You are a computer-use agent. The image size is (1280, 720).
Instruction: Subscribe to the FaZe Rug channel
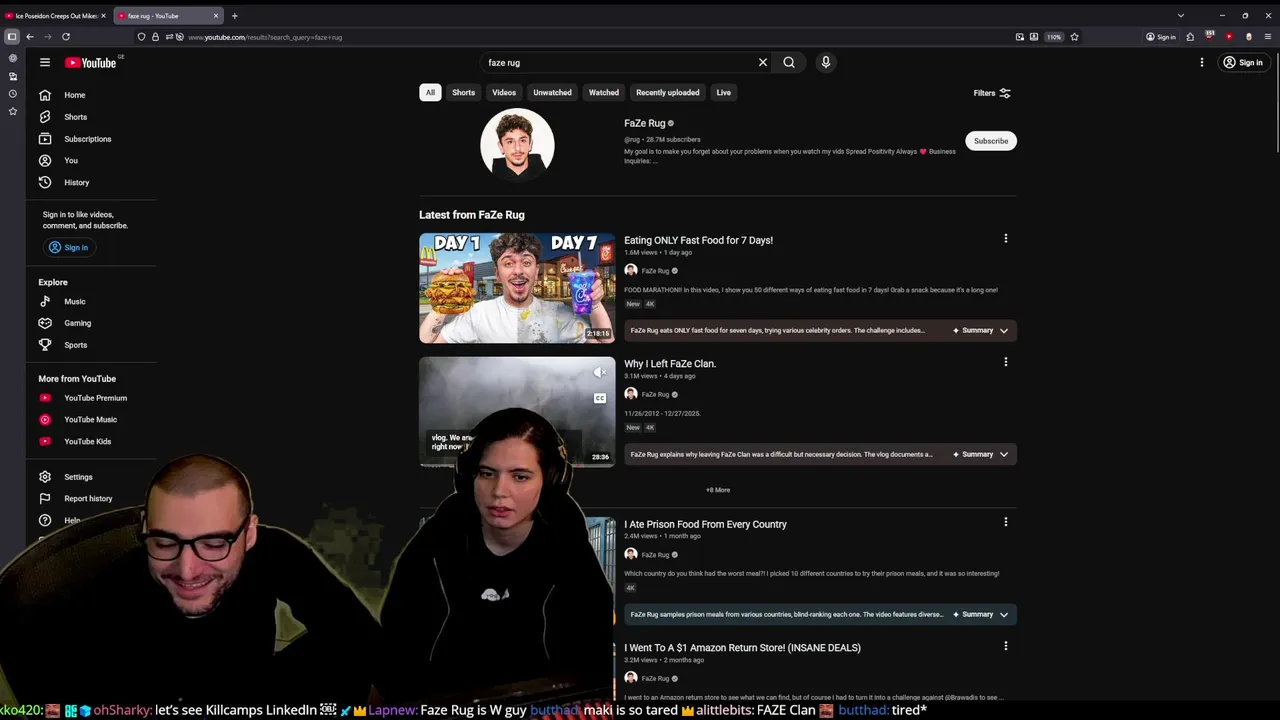pos(991,141)
